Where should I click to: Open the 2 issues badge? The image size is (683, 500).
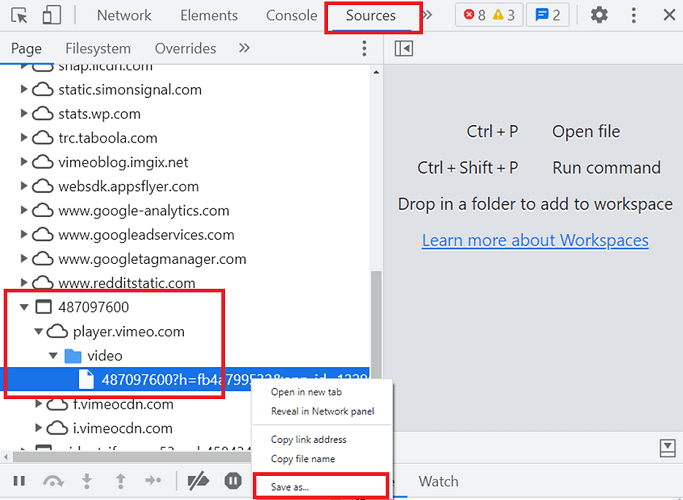548,15
